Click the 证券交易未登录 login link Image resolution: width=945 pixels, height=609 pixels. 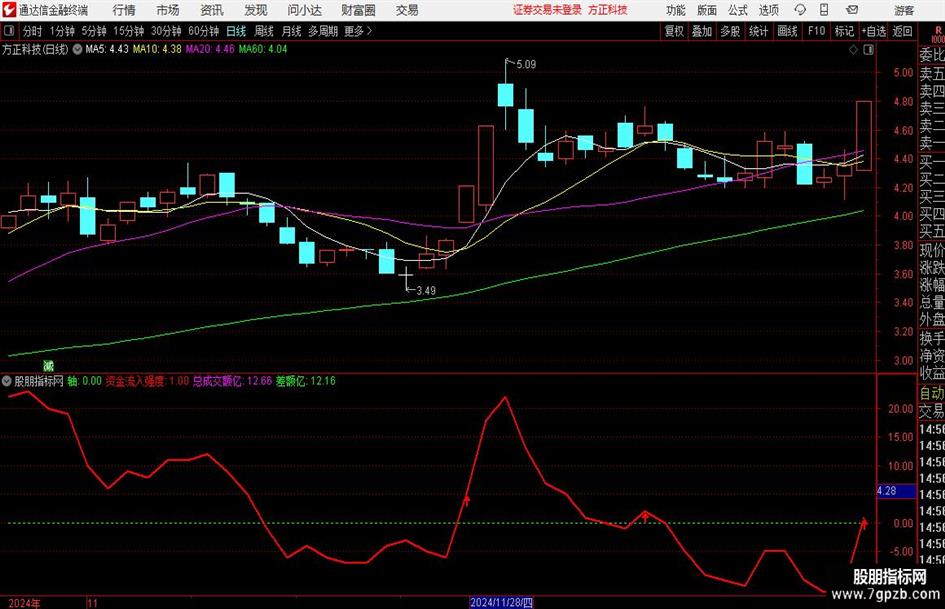pos(547,10)
